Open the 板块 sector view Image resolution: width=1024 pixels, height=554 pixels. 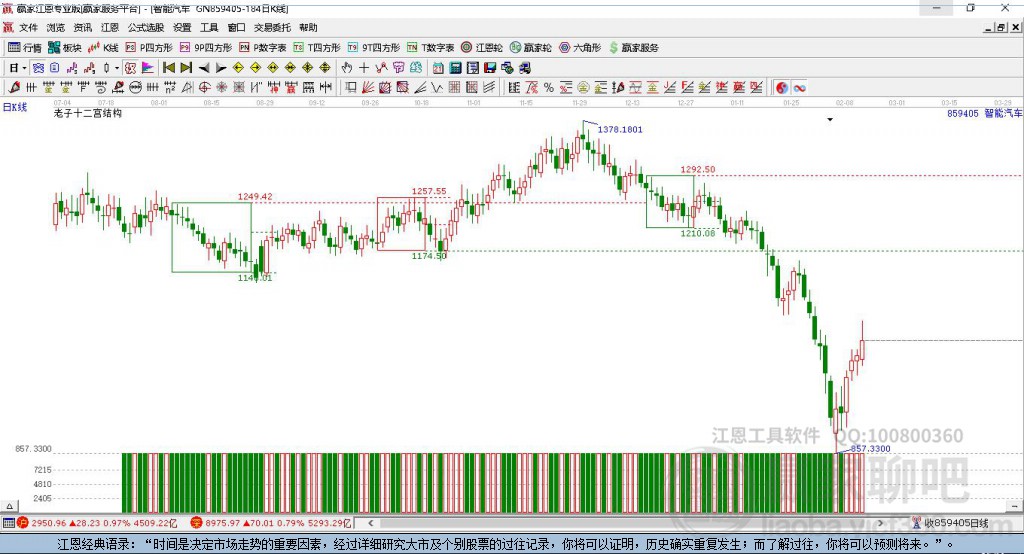click(x=64, y=48)
